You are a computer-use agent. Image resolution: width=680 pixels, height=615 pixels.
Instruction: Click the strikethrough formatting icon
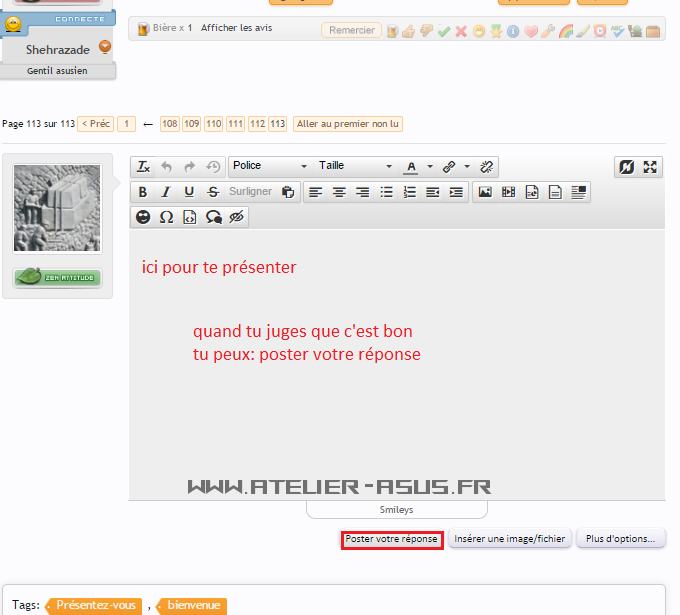(212, 192)
